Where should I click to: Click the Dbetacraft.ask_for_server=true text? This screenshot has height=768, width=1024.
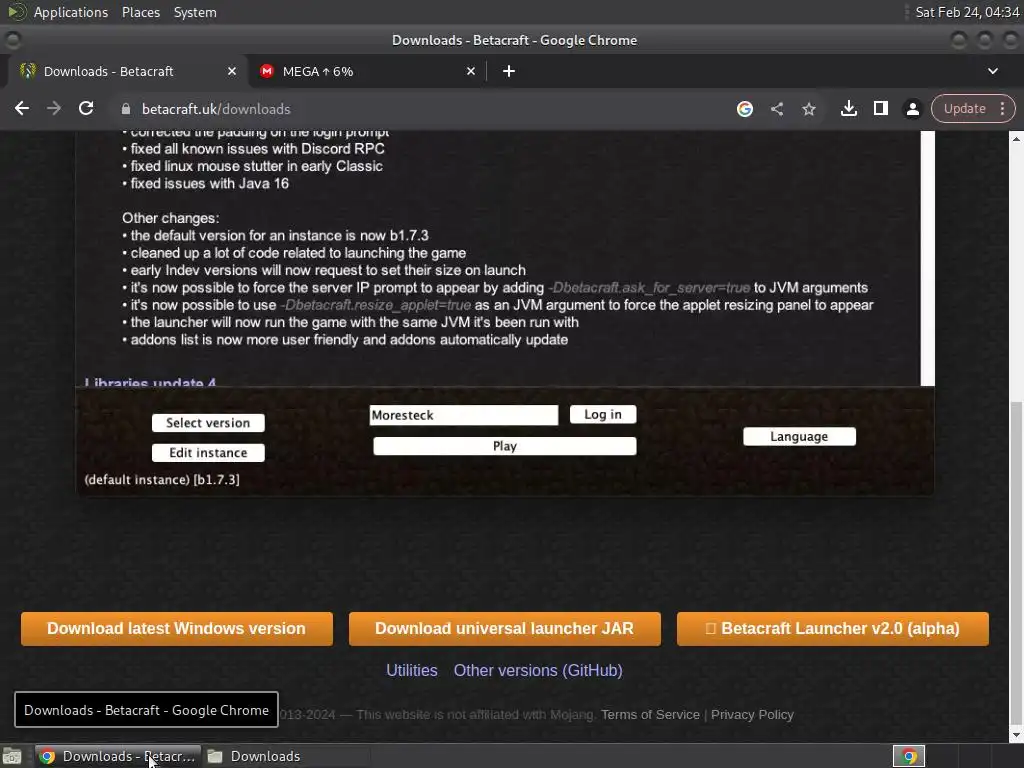[x=649, y=288]
